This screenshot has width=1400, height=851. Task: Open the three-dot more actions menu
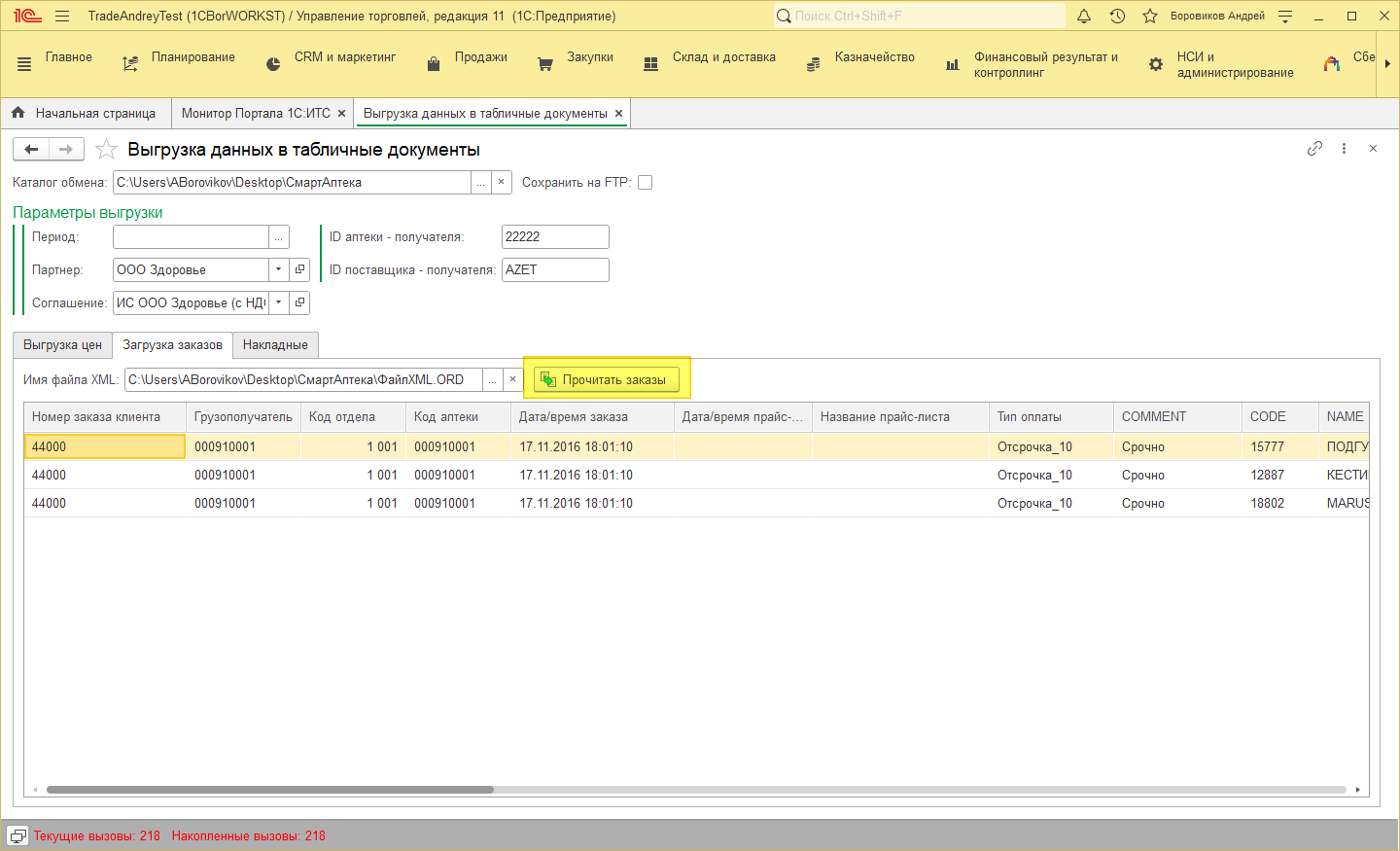pyautogui.click(x=1344, y=149)
